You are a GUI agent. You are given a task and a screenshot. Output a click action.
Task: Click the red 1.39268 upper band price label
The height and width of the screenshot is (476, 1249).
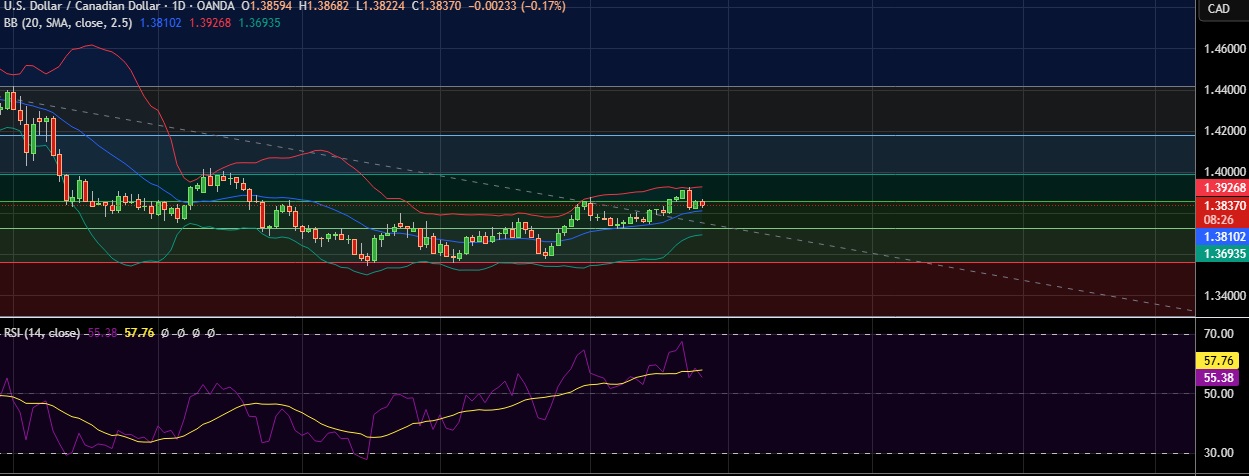[x=1221, y=215]
